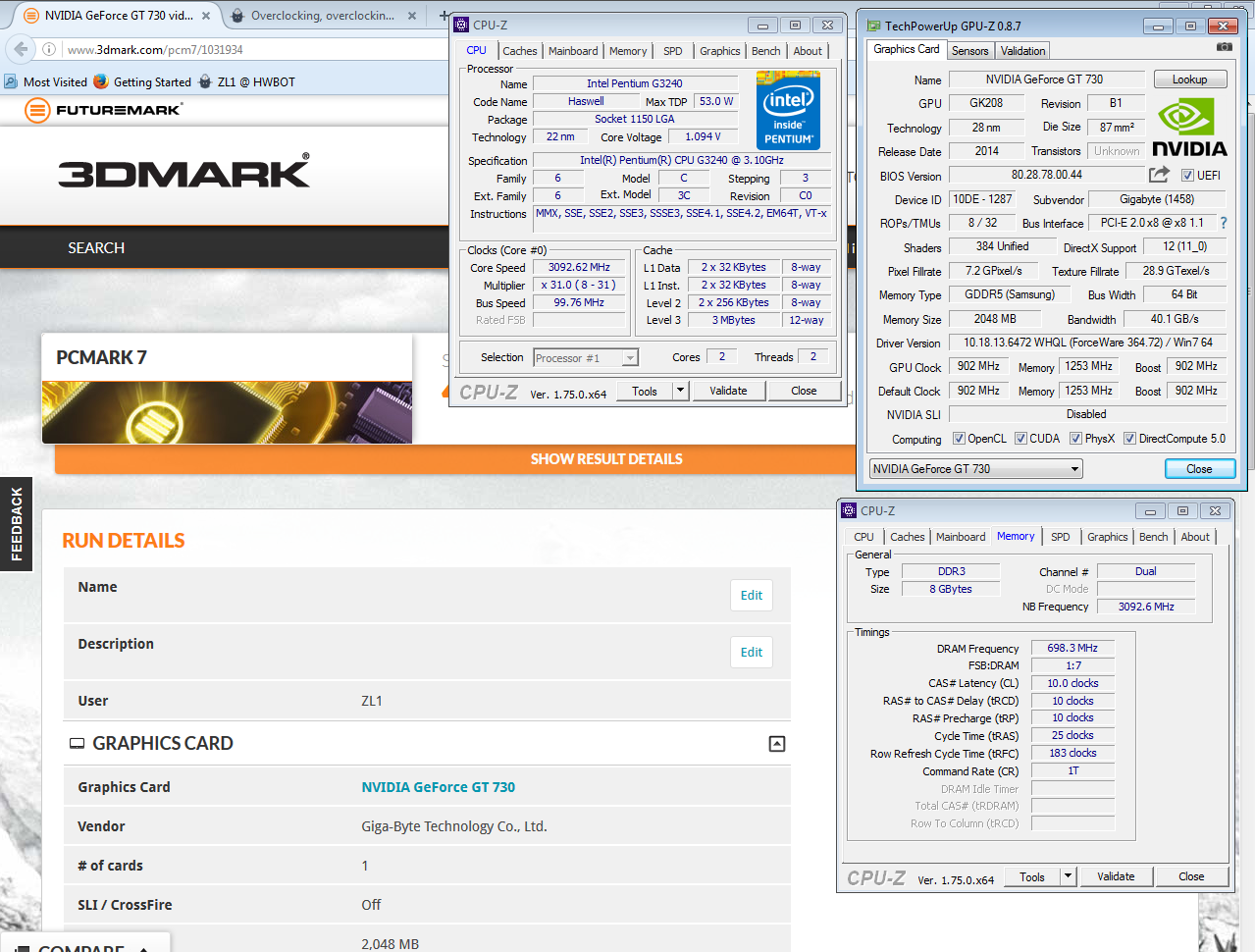The height and width of the screenshot is (952, 1255).
Task: Click SHOW RESULT DETAILS orange bar
Action: [606, 459]
